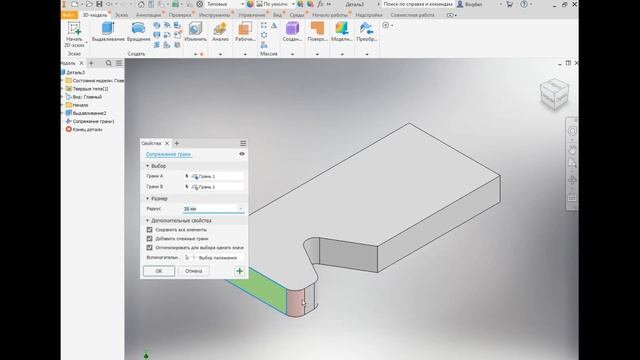
Task: Confirm with the OK button
Action: [x=159, y=271]
